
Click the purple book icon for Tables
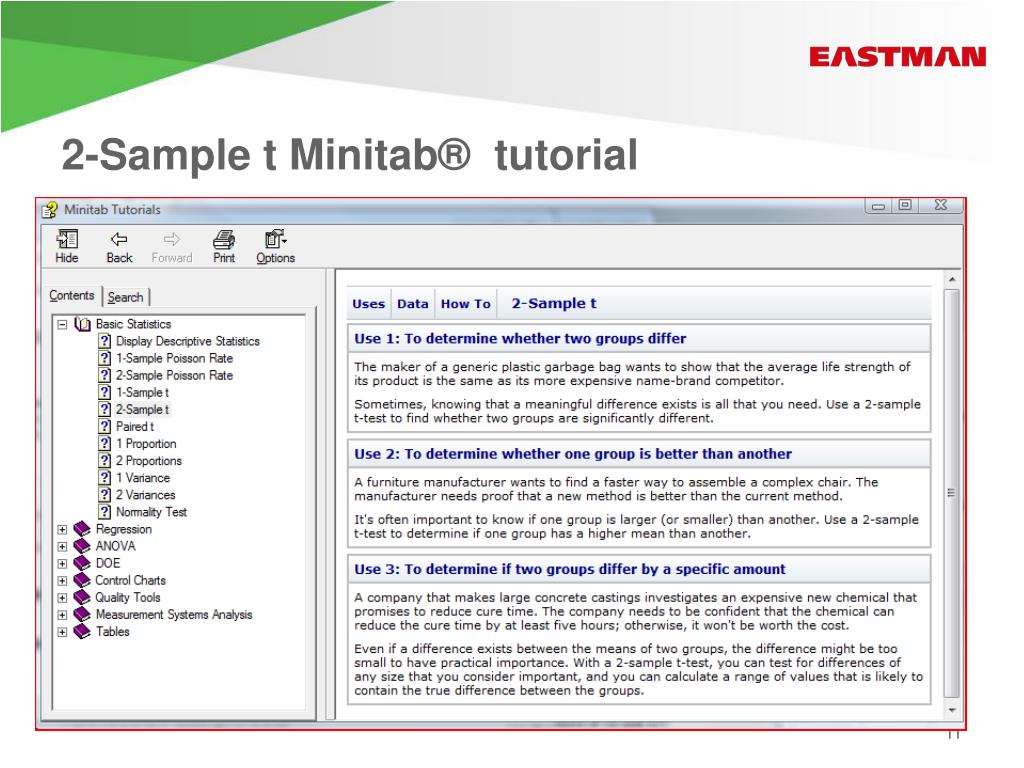coord(82,632)
